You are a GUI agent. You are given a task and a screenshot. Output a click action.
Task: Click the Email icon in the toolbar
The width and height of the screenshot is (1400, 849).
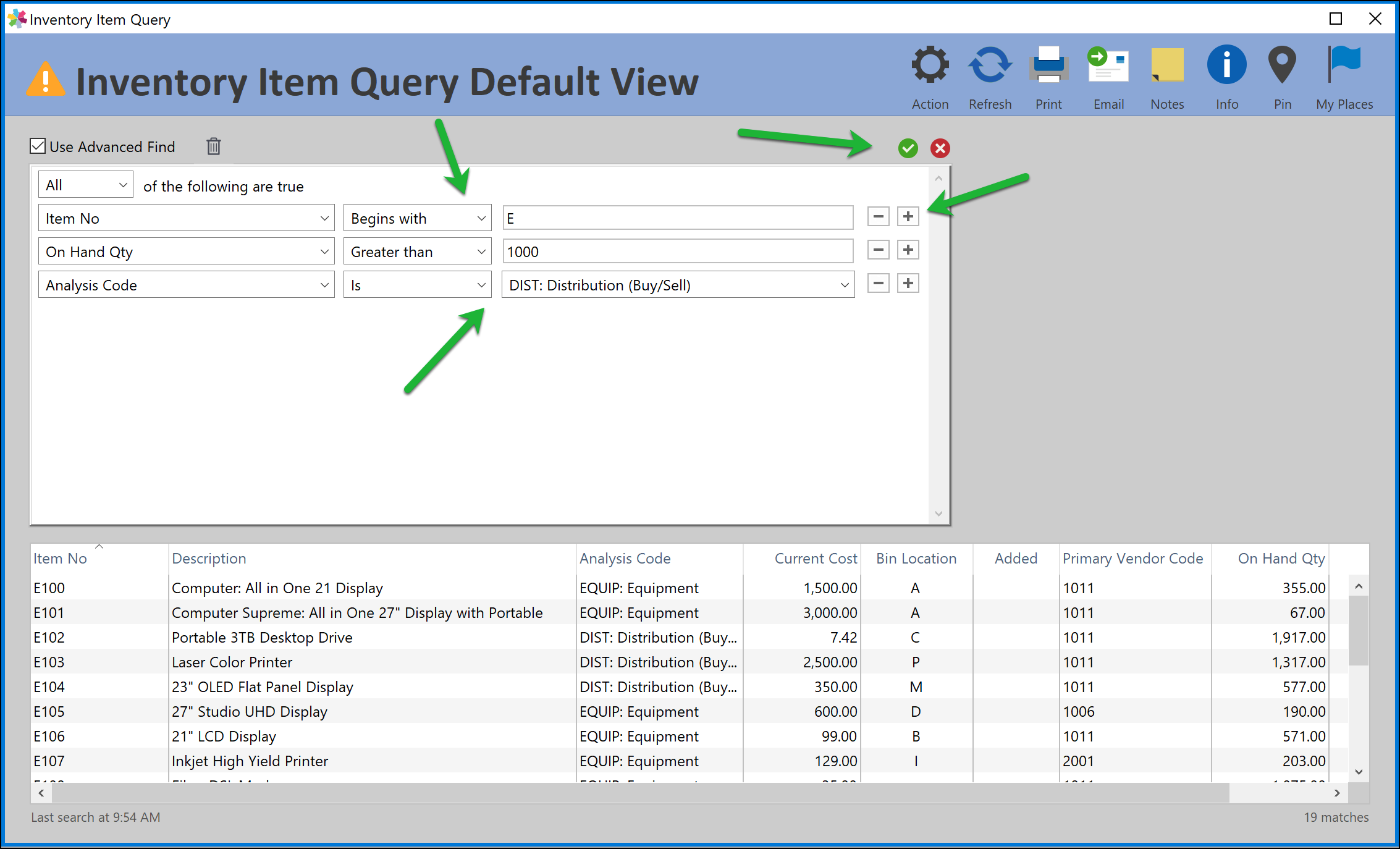(1107, 64)
